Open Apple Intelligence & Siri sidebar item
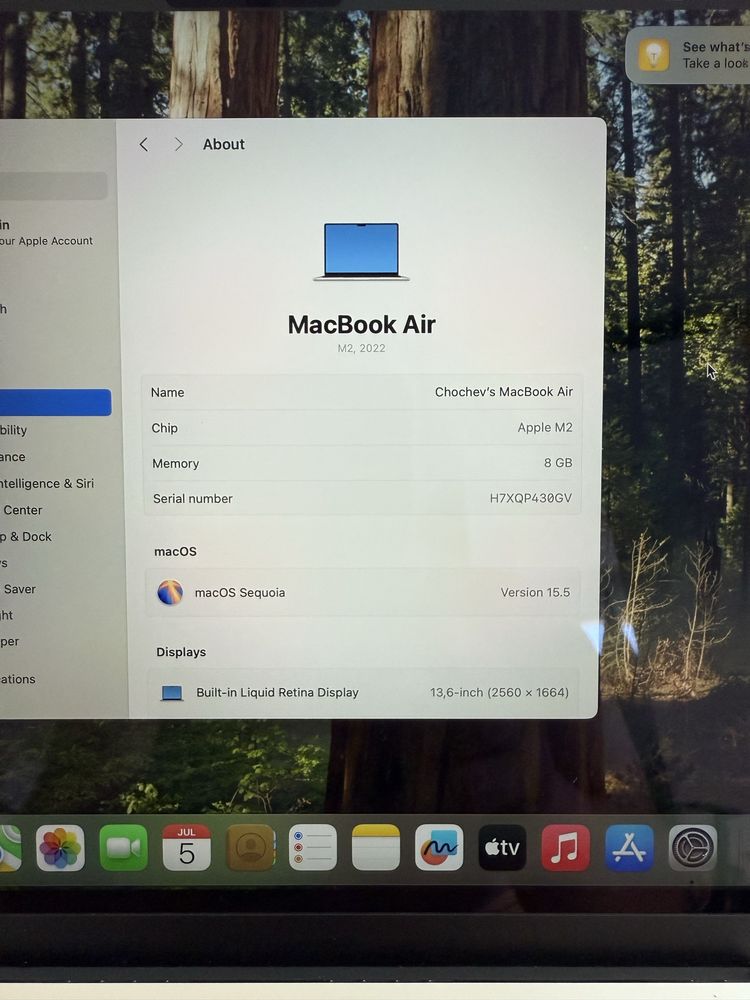 tap(47, 483)
